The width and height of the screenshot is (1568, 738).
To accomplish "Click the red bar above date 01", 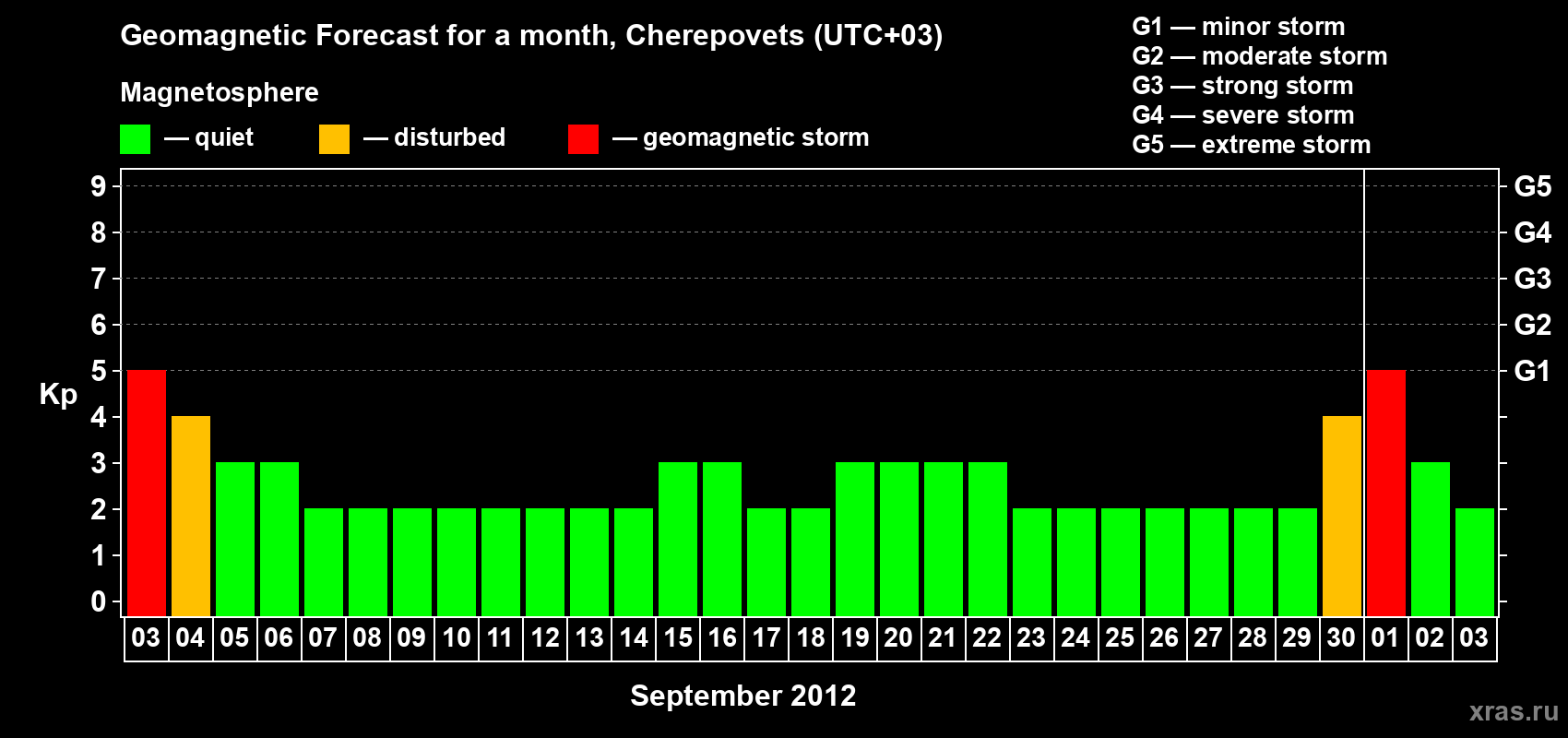I will point(1386,493).
